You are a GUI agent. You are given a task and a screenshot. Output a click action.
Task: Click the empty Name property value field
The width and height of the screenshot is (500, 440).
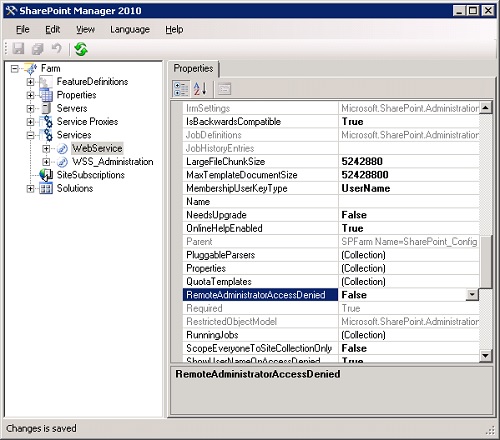coord(409,201)
